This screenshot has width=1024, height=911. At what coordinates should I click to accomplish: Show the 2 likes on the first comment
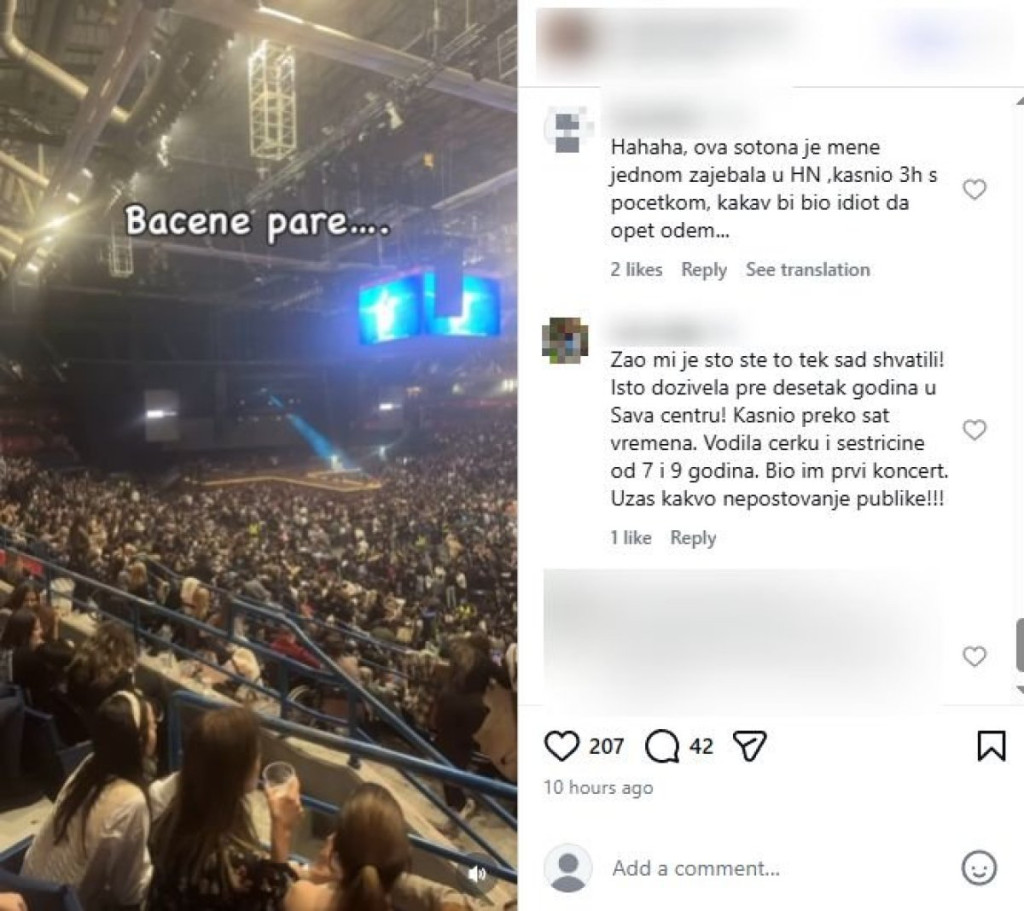tap(636, 270)
